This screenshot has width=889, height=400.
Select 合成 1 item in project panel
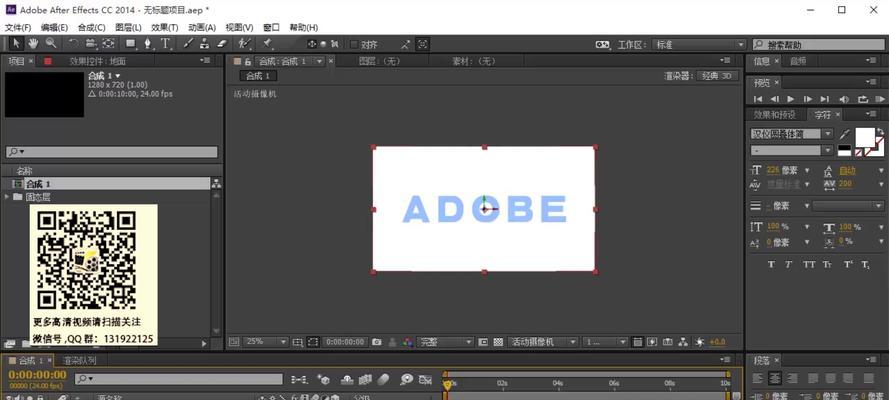(x=110, y=184)
